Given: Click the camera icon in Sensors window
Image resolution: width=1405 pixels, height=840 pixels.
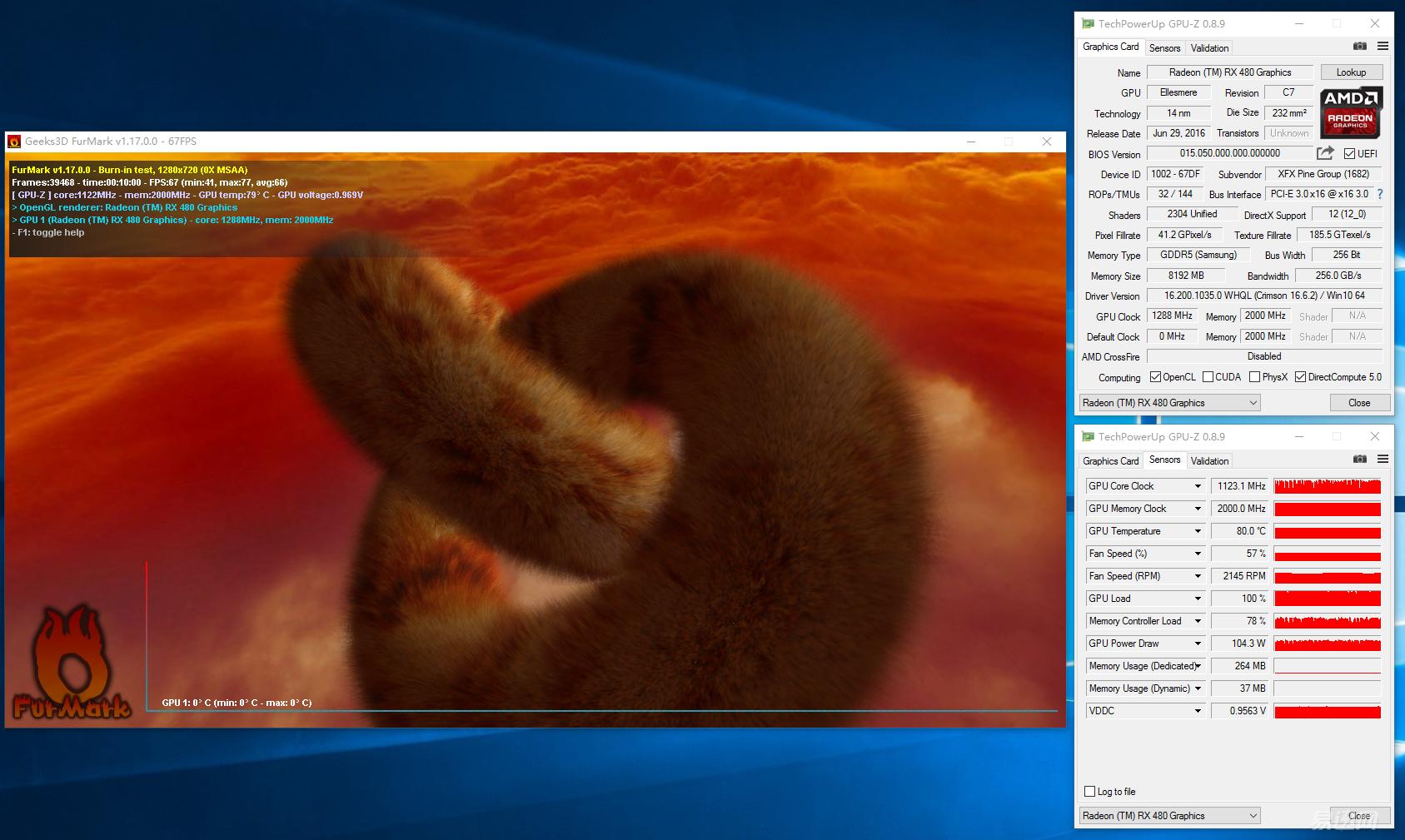Looking at the screenshot, I should 1359,460.
